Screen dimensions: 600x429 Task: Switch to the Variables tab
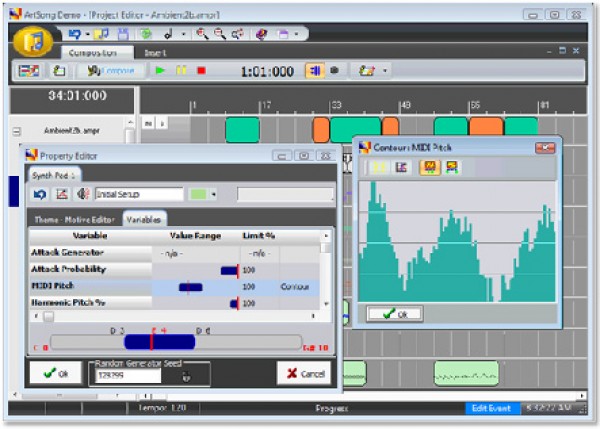[145, 219]
